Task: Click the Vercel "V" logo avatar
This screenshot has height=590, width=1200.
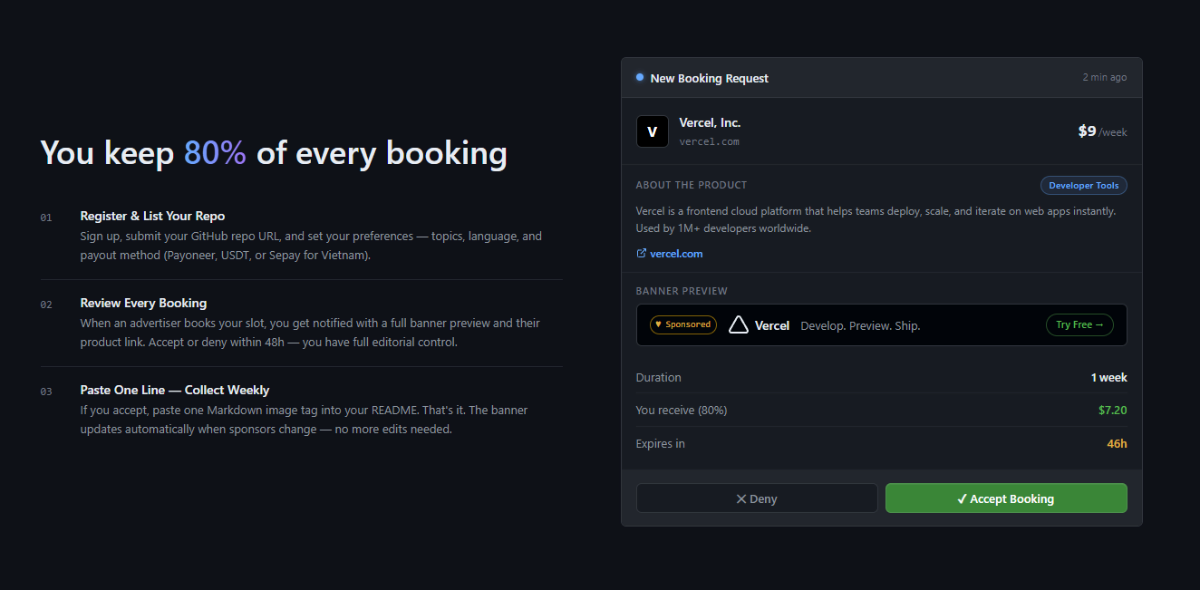Action: coord(652,132)
